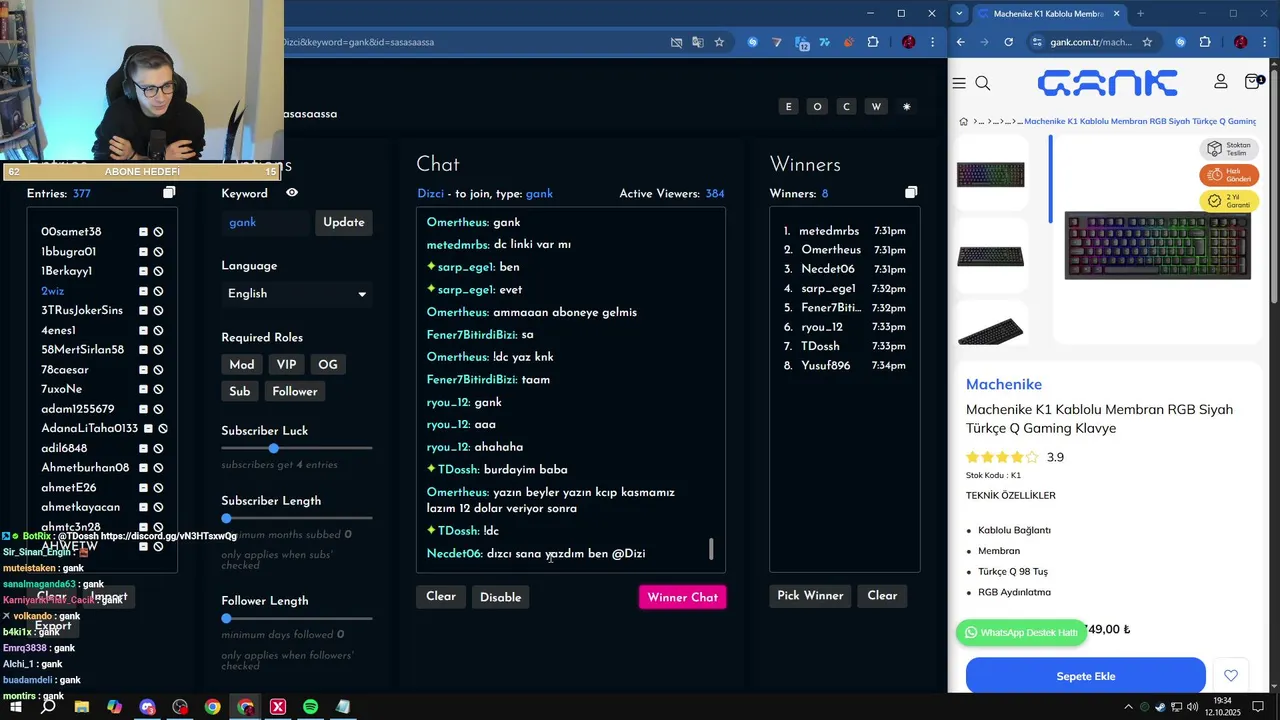Add product to favorites with heart icon
The image size is (1280, 720).
(x=1231, y=676)
